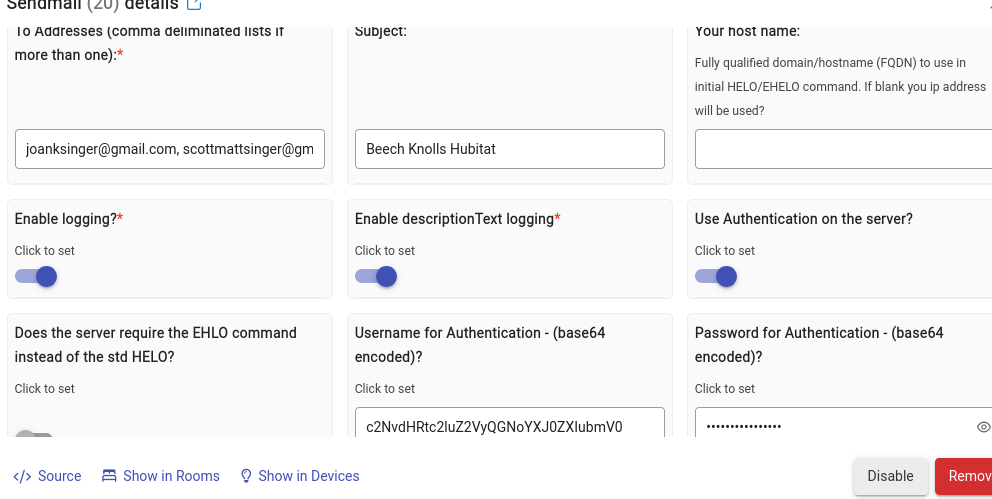Open the Sendmail details external link icon
Viewport: 992px width, 499px height.
click(x=195, y=5)
